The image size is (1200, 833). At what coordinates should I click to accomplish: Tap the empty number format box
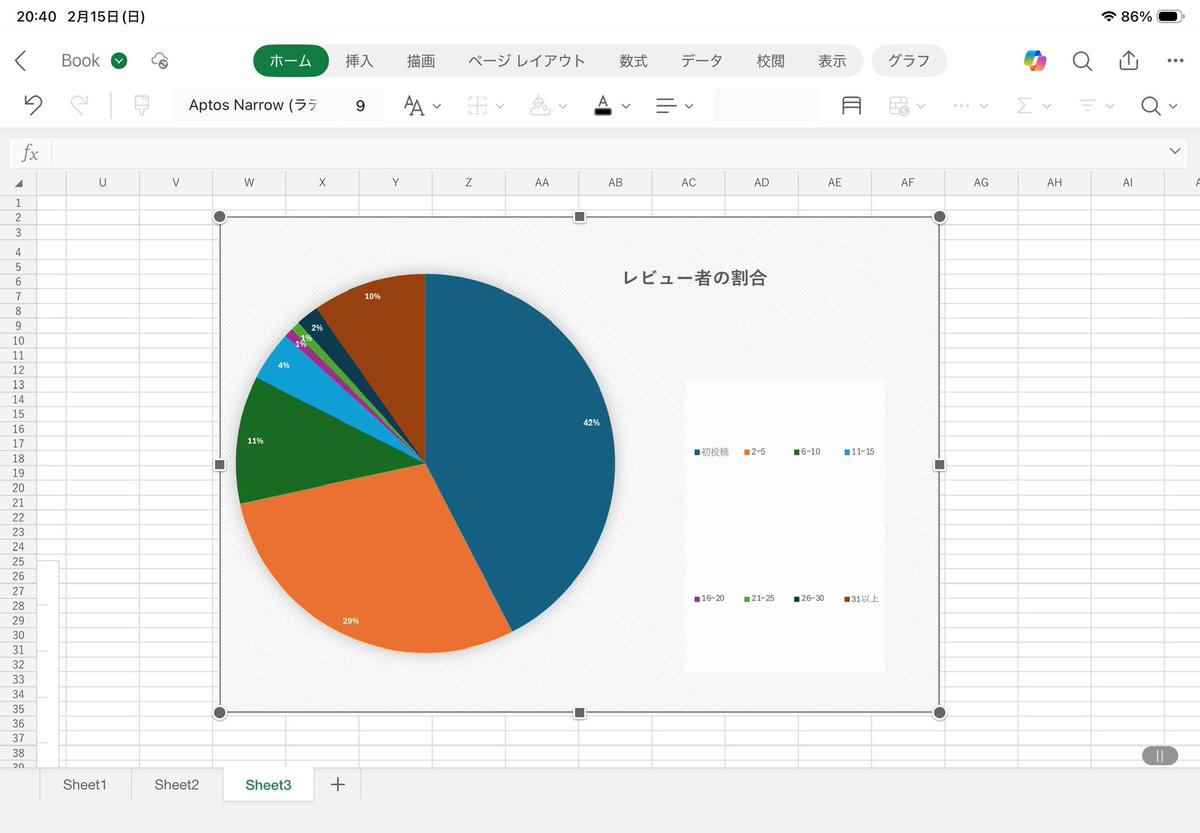pos(767,105)
